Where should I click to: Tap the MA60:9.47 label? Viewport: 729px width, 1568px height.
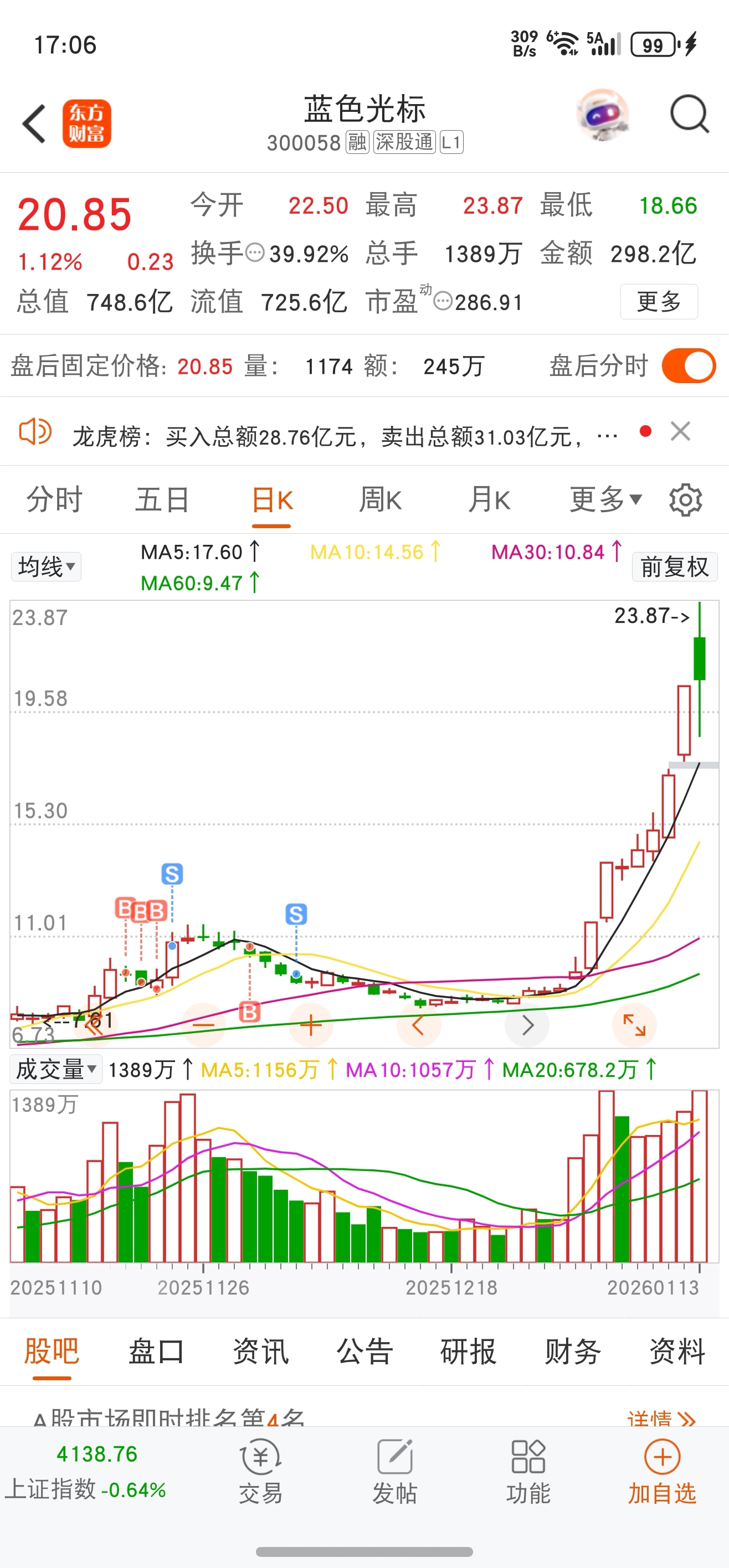[201, 582]
